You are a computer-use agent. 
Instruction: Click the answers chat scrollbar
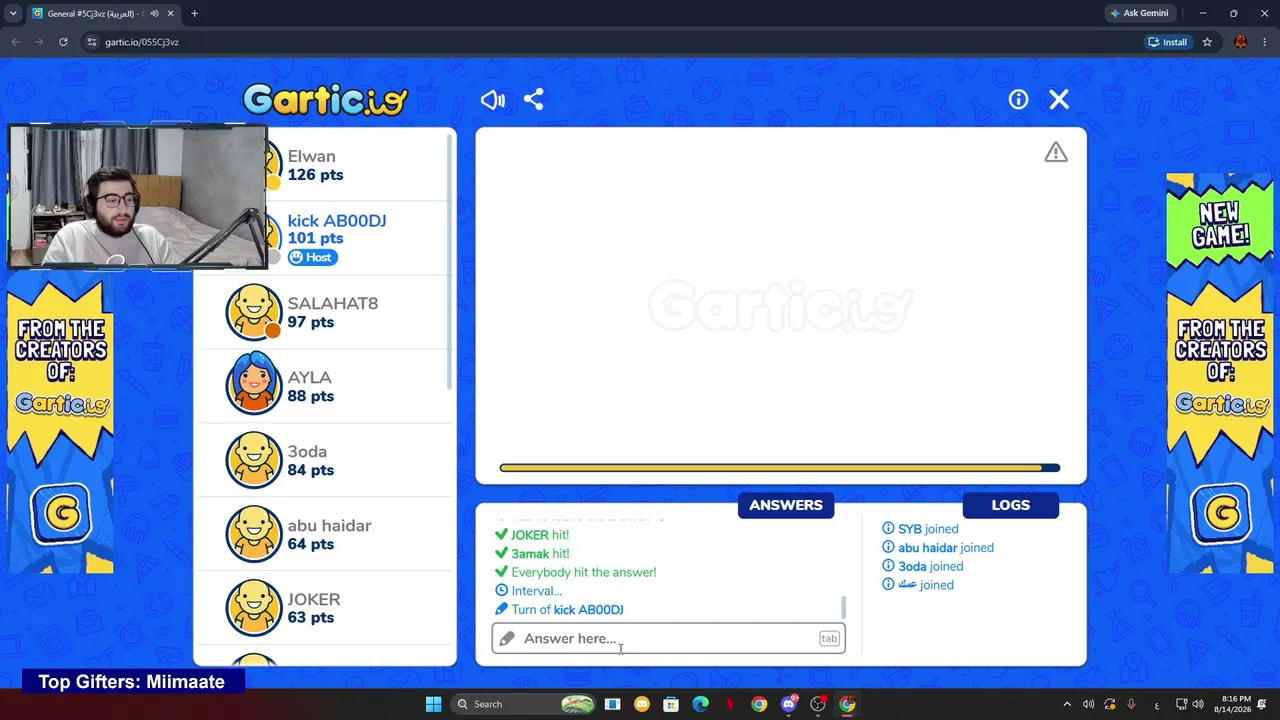844,606
